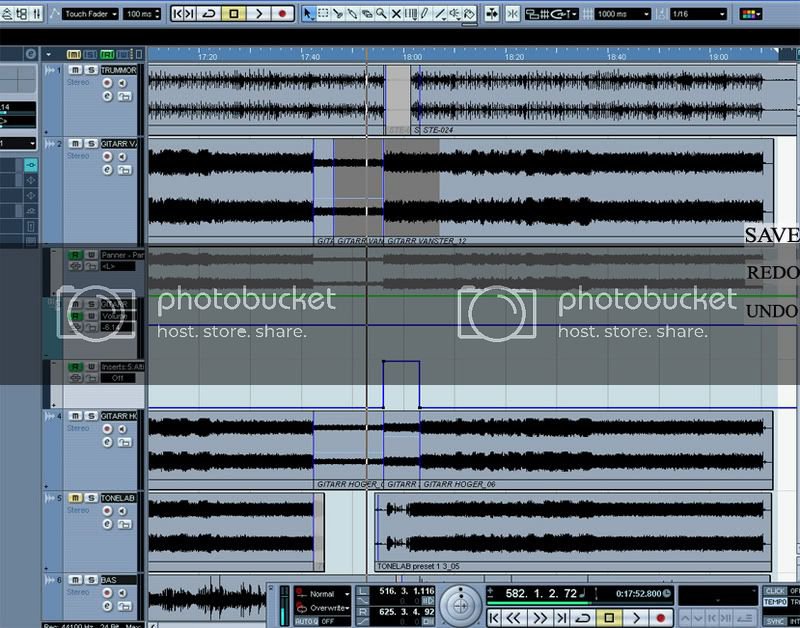The image size is (800, 628).
Task: Click the inspector edit 'e' button
Action: (x=31, y=54)
